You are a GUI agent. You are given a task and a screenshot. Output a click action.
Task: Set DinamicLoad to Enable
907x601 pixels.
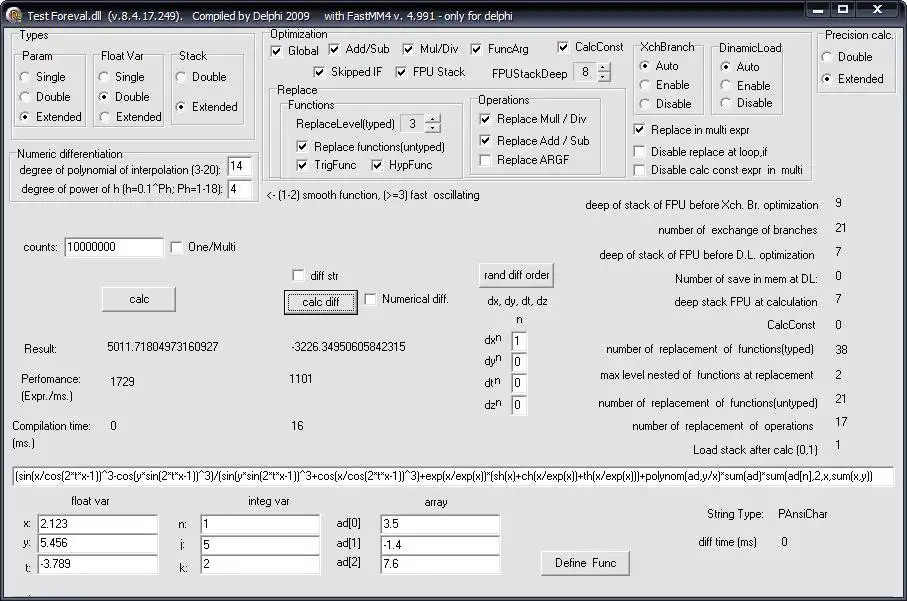pos(725,86)
